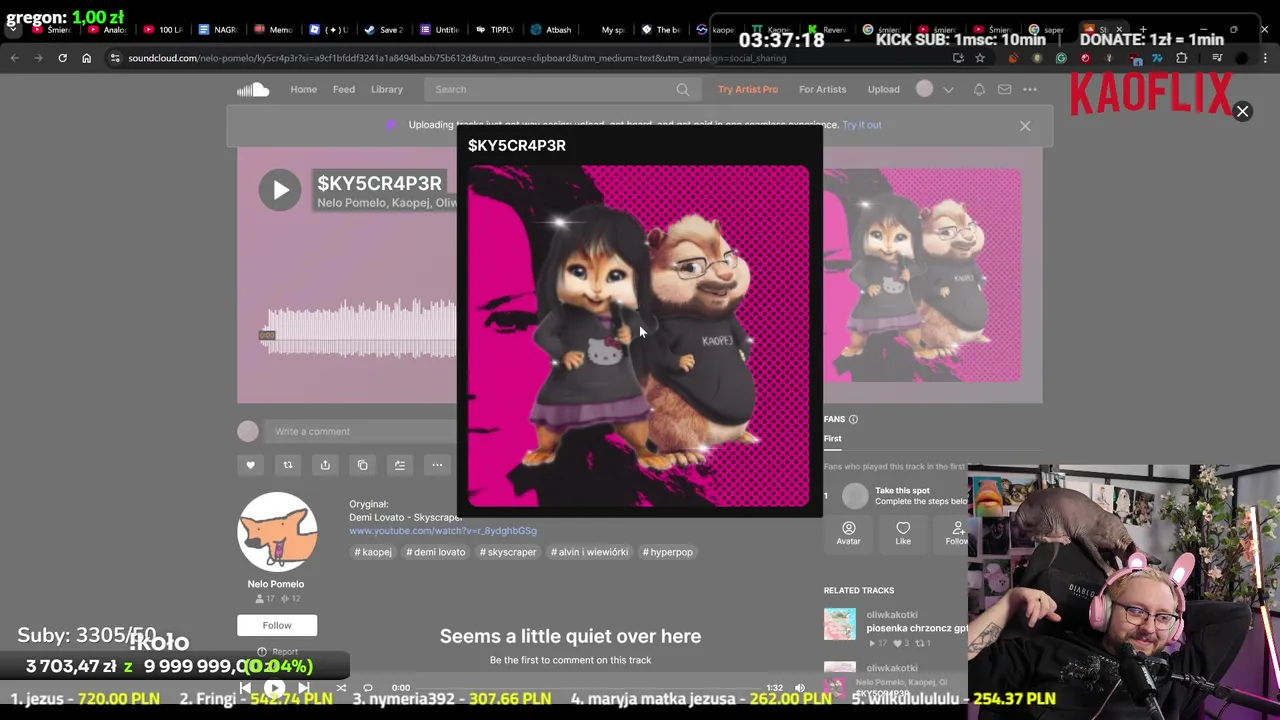1280x720 pixels.
Task: Select the First fans tab
Action: pyautogui.click(x=832, y=439)
